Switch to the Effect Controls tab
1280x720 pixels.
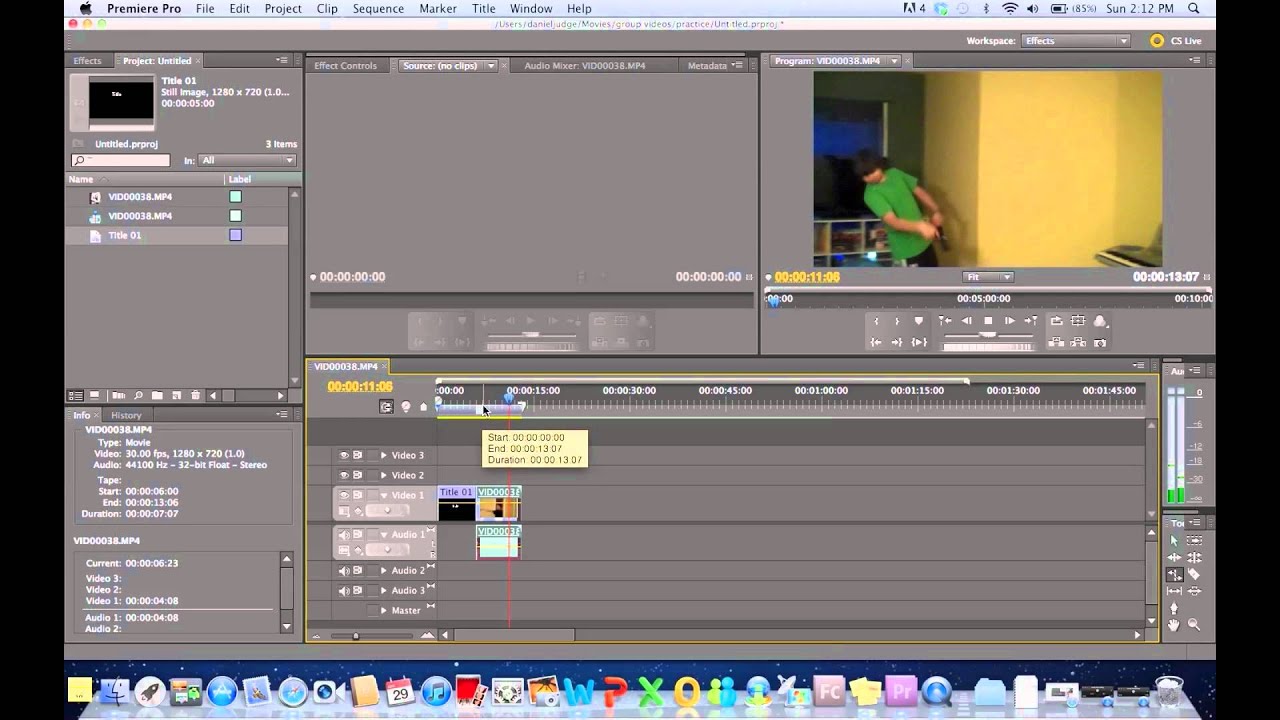(345, 66)
